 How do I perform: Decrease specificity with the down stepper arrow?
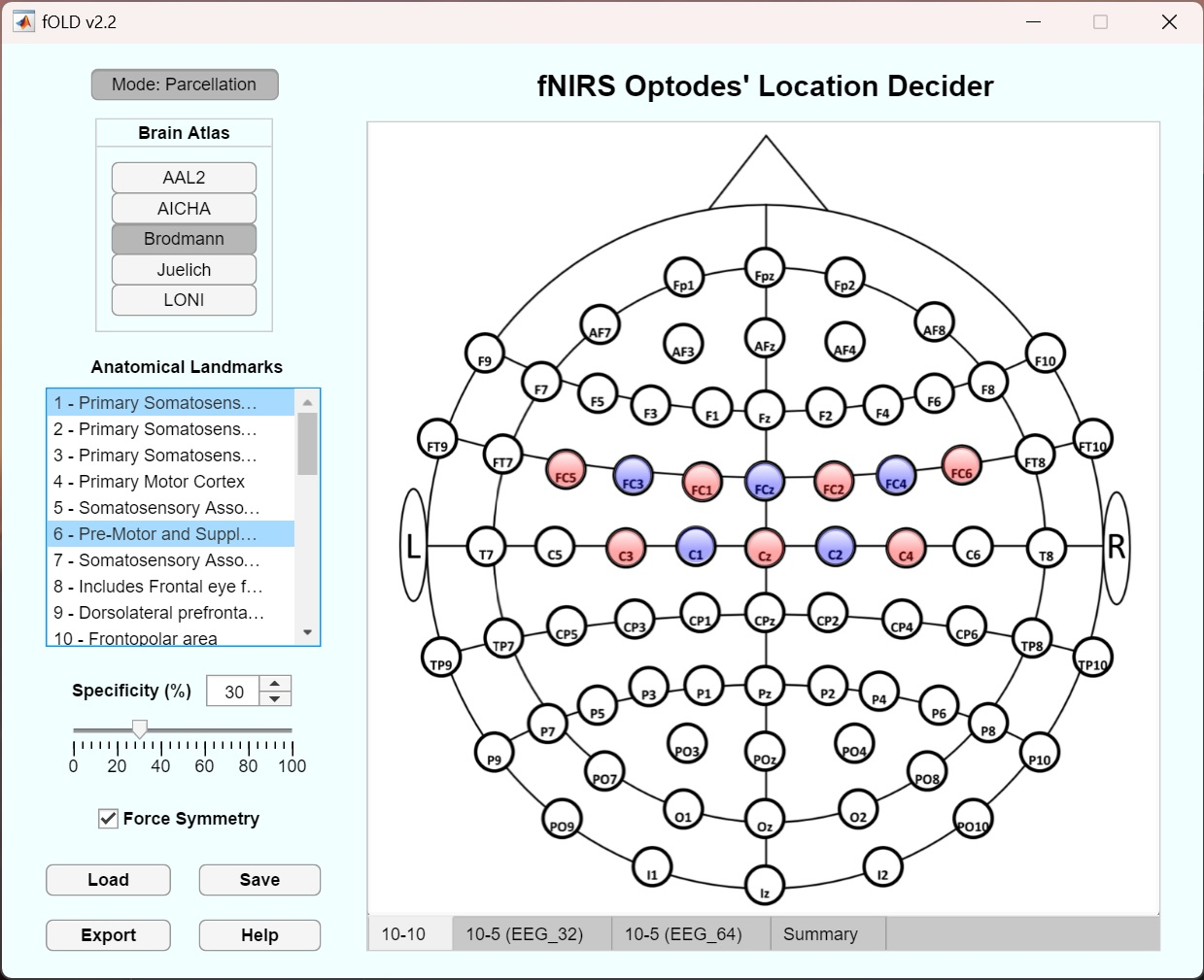(x=275, y=699)
